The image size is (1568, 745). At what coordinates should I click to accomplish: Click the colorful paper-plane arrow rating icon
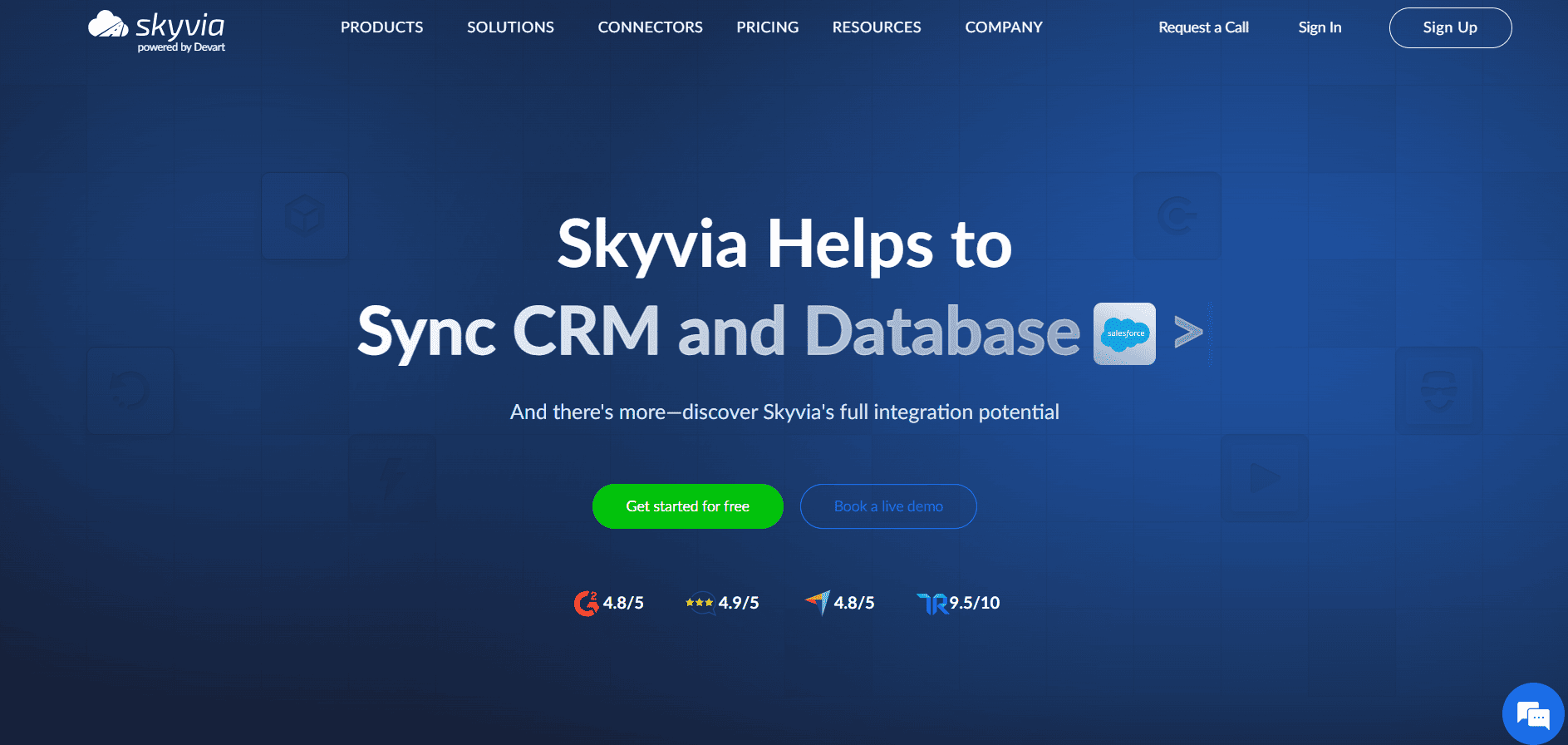pyautogui.click(x=818, y=602)
